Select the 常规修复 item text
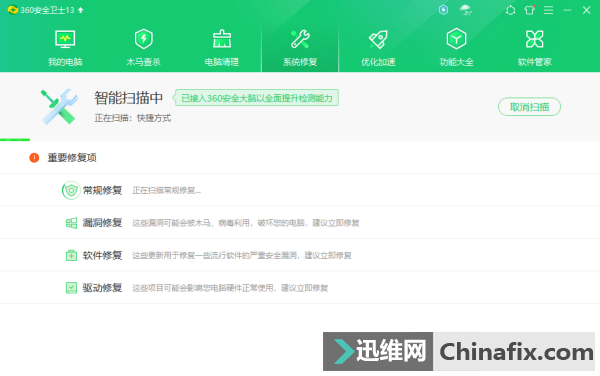 [102, 190]
